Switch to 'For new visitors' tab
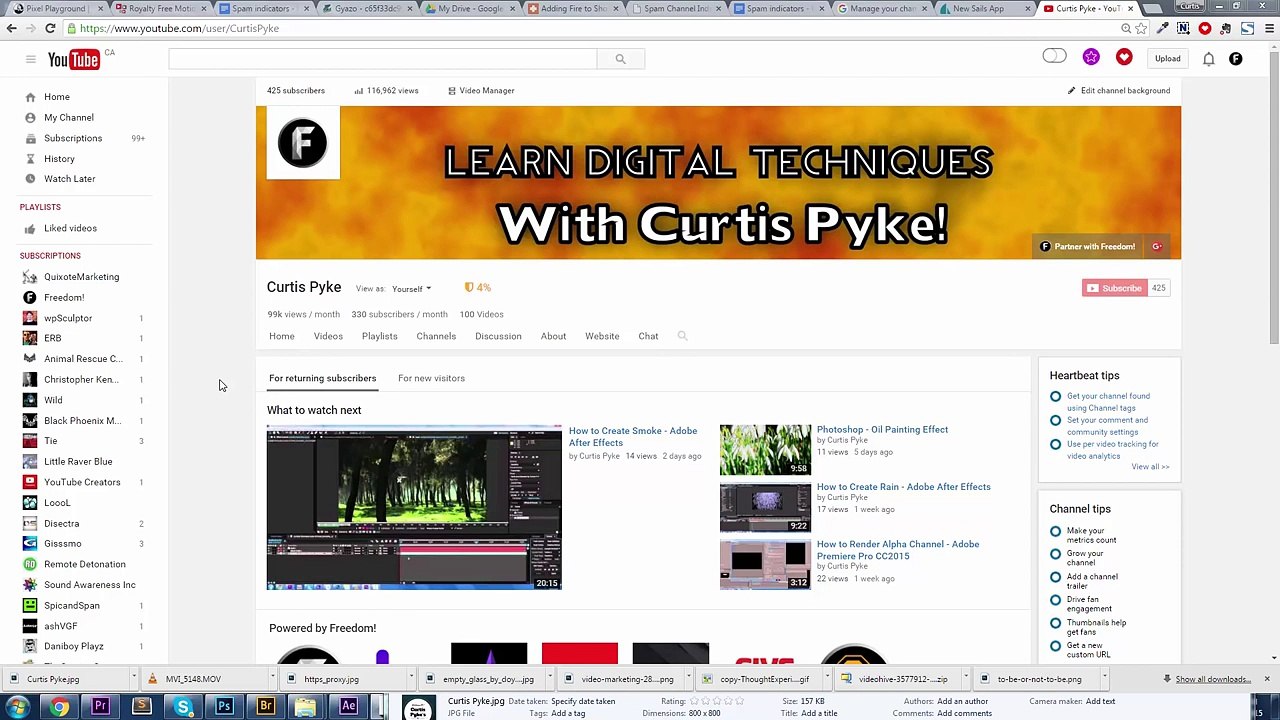This screenshot has height=720, width=1280. tap(431, 378)
